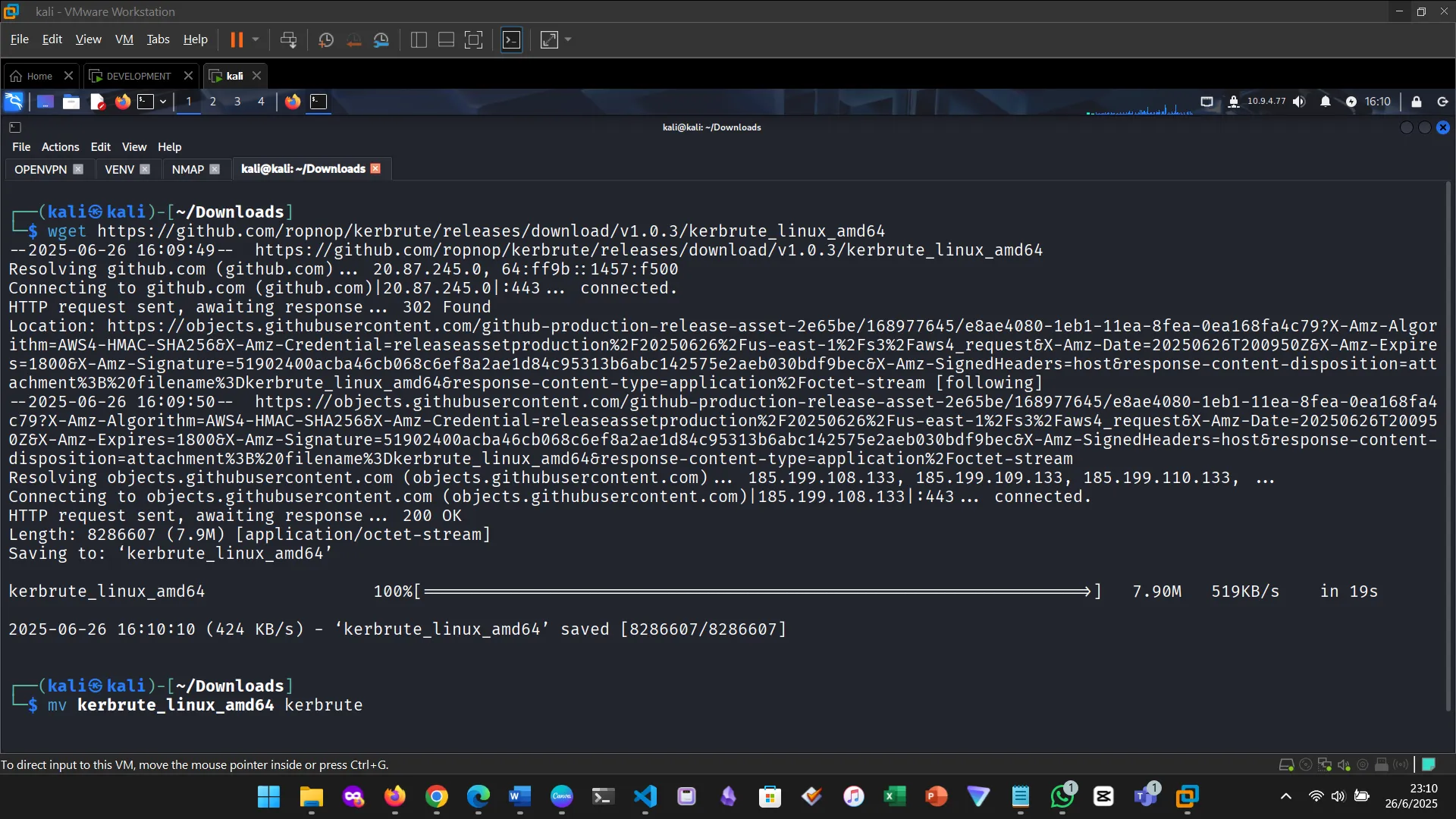Open the text editor from the panel
Image resolution: width=1456 pixels, height=819 pixels.
pyautogui.click(x=97, y=101)
